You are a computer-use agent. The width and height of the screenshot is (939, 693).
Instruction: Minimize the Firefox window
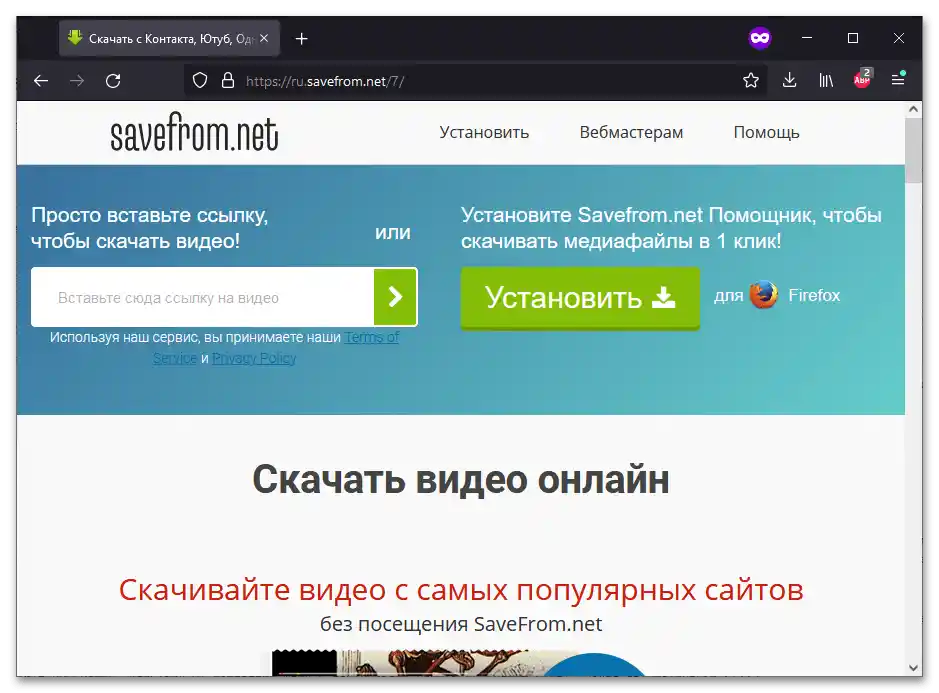(x=807, y=38)
